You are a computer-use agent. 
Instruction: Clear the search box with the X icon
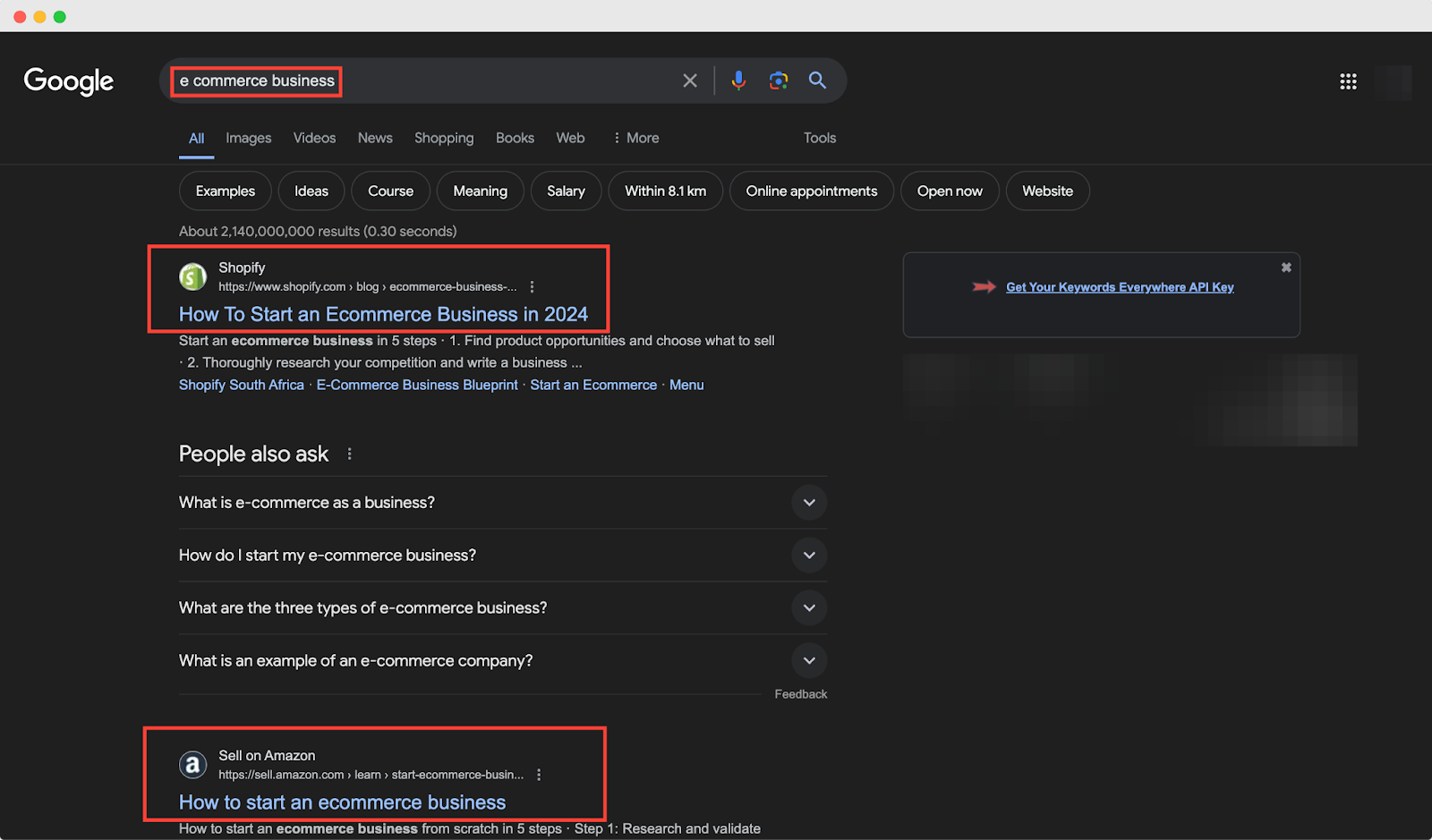690,81
